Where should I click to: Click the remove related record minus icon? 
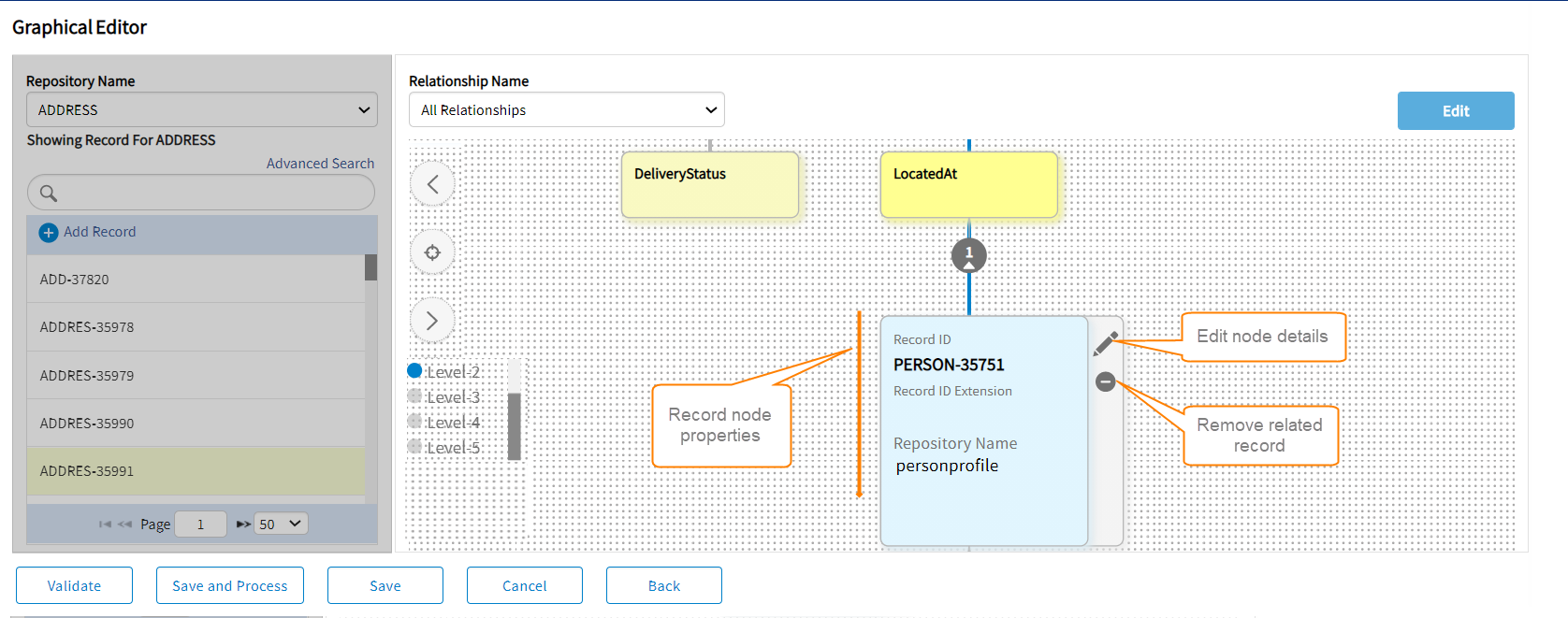[x=1106, y=381]
